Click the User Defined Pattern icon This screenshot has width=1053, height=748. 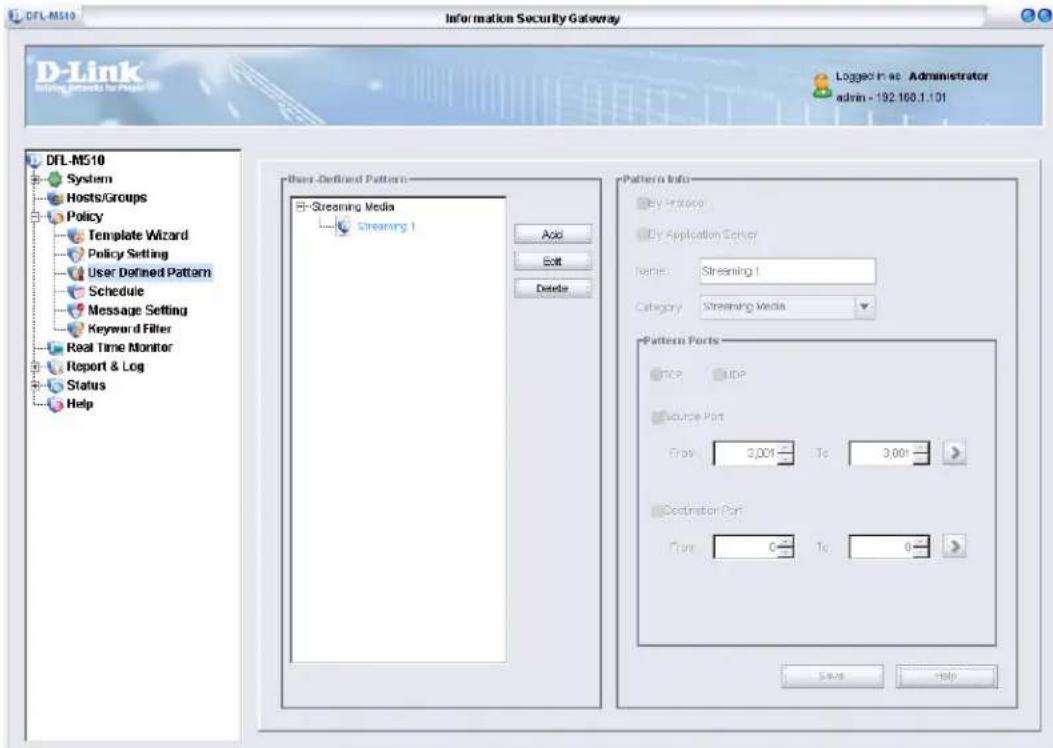[x=77, y=273]
